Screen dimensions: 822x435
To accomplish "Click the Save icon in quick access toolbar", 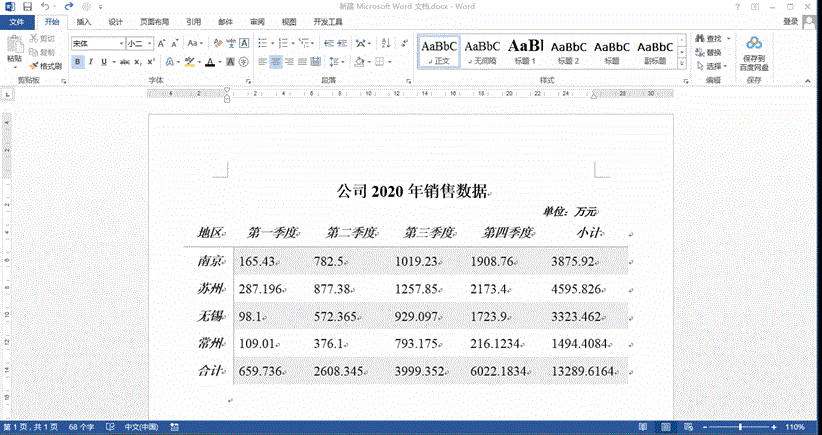I will coord(26,6).
